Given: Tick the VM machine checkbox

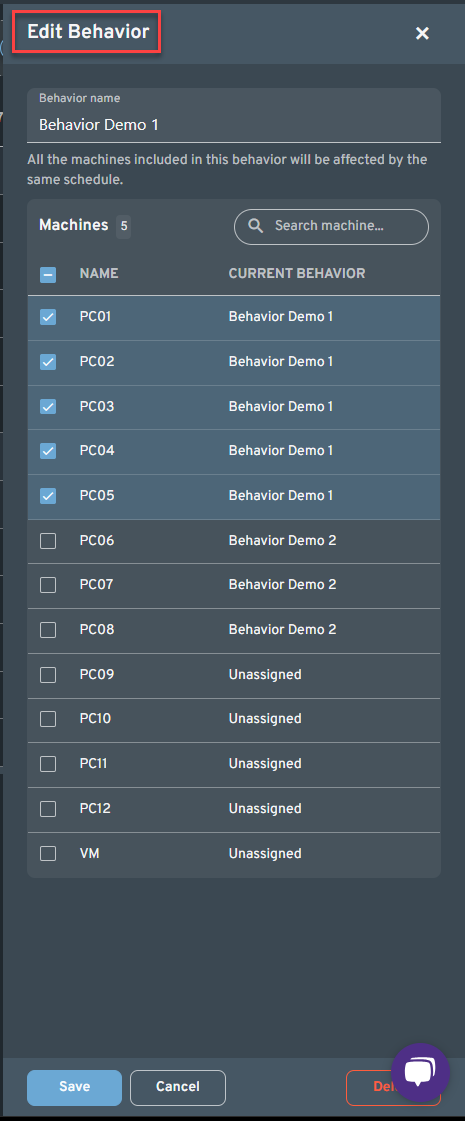Looking at the screenshot, I should [x=48, y=854].
